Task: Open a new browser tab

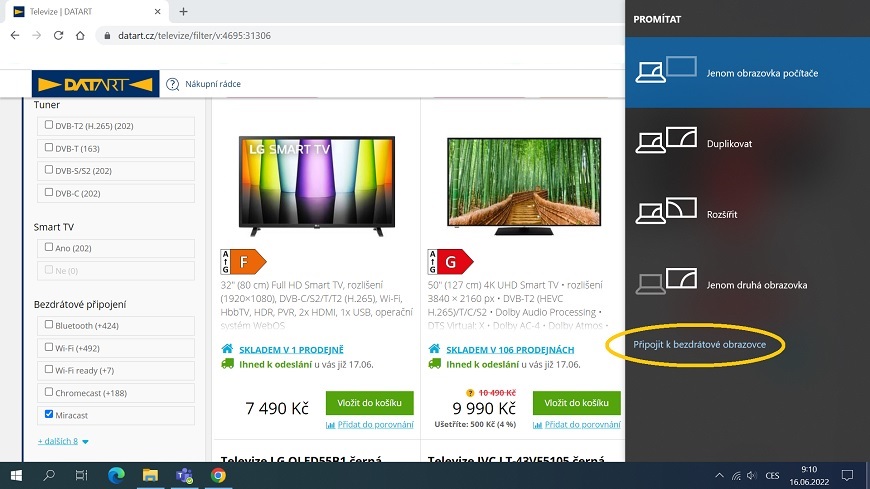Action: [x=183, y=11]
